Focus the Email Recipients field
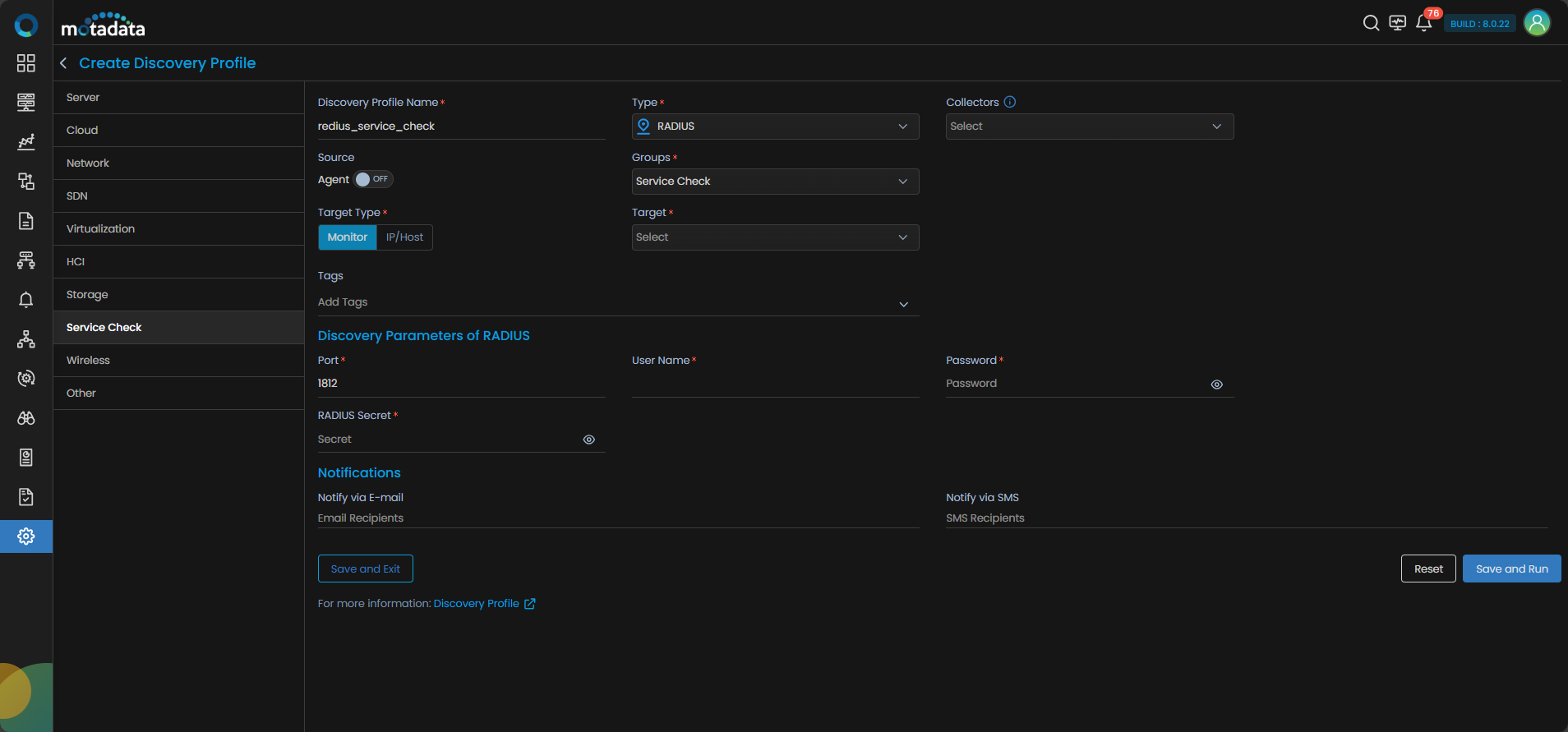This screenshot has height=732, width=1568. 618,518
